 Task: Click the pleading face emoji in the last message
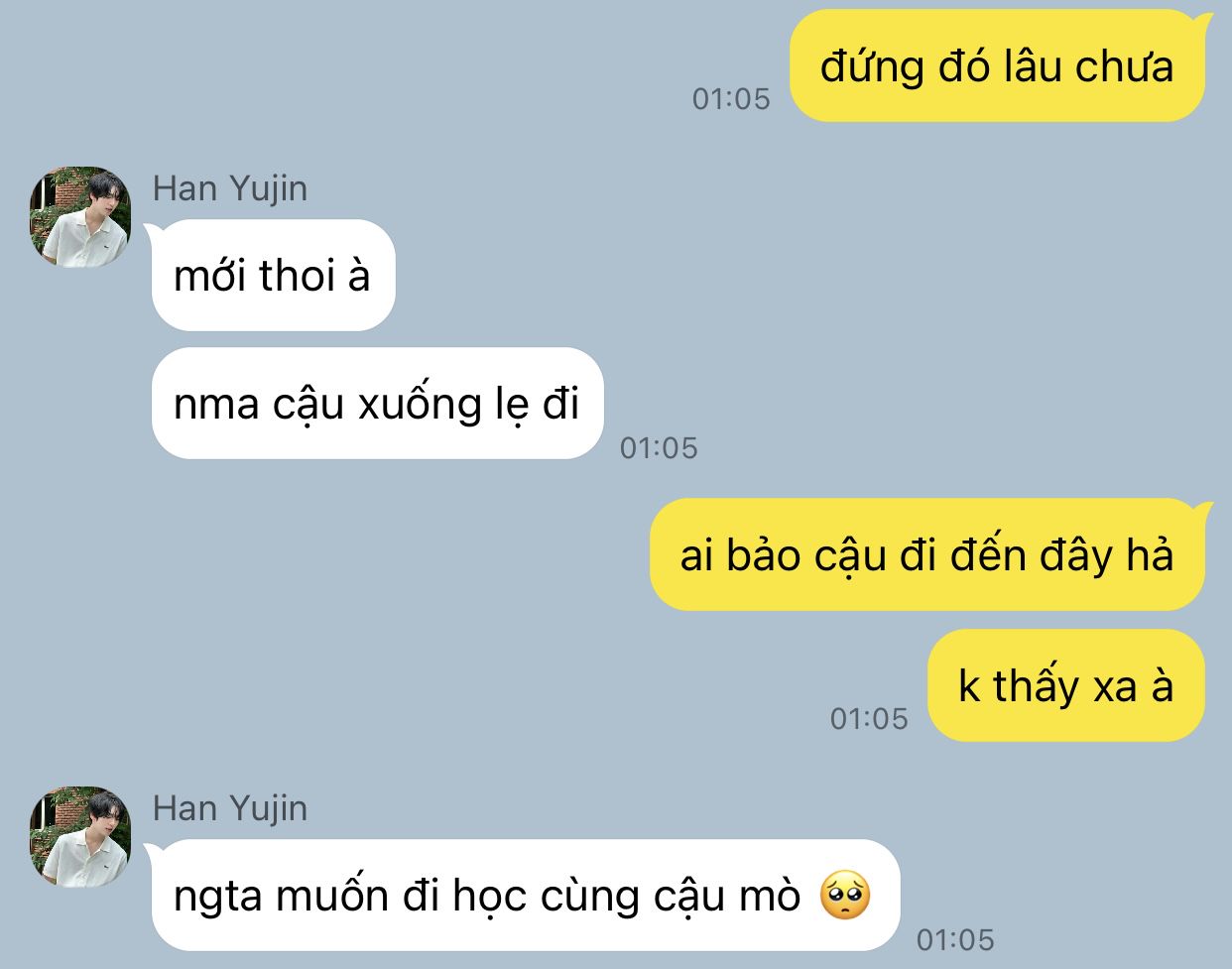coord(845,895)
